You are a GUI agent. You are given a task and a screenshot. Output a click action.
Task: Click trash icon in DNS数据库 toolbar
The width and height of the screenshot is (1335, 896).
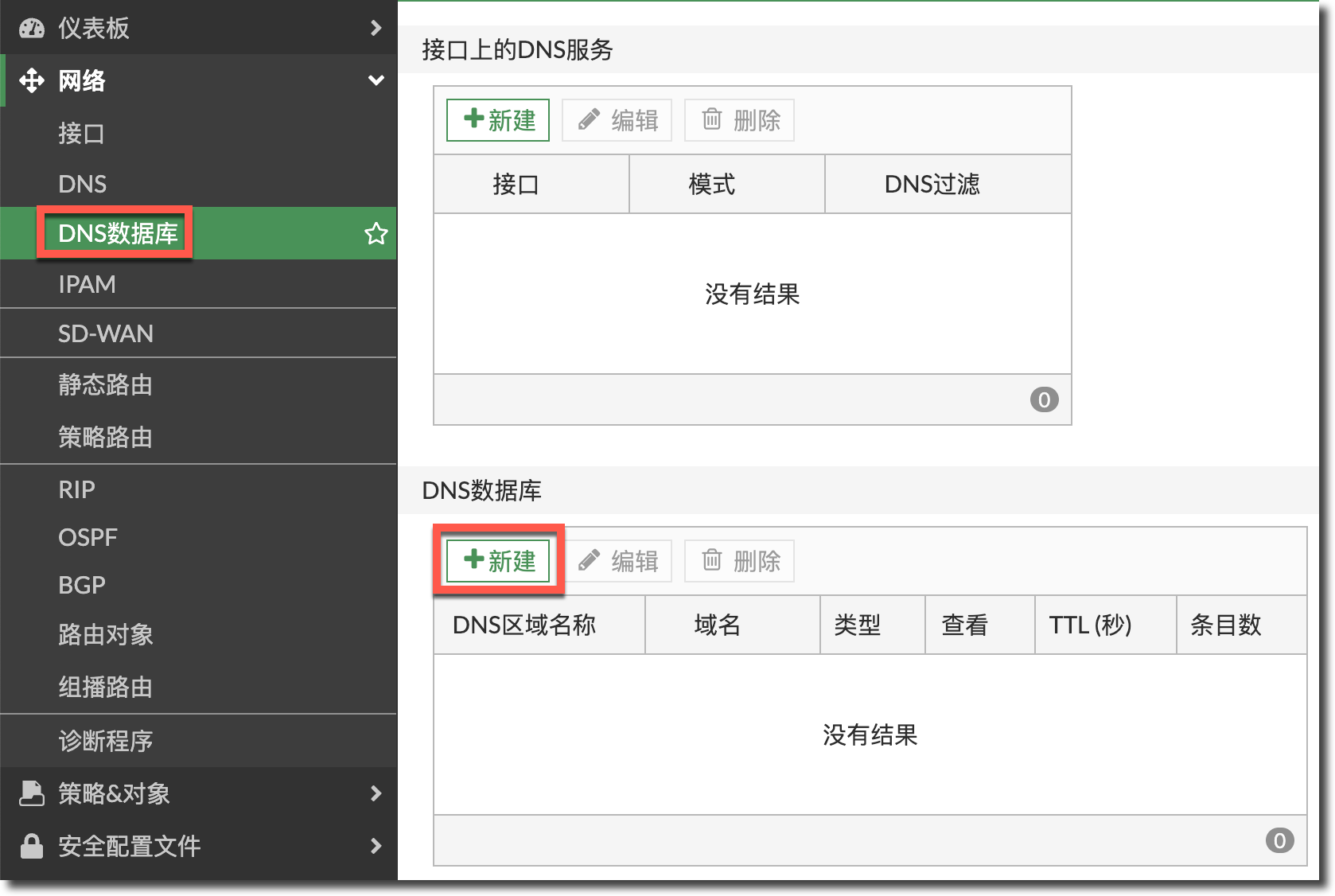pyautogui.click(x=712, y=560)
